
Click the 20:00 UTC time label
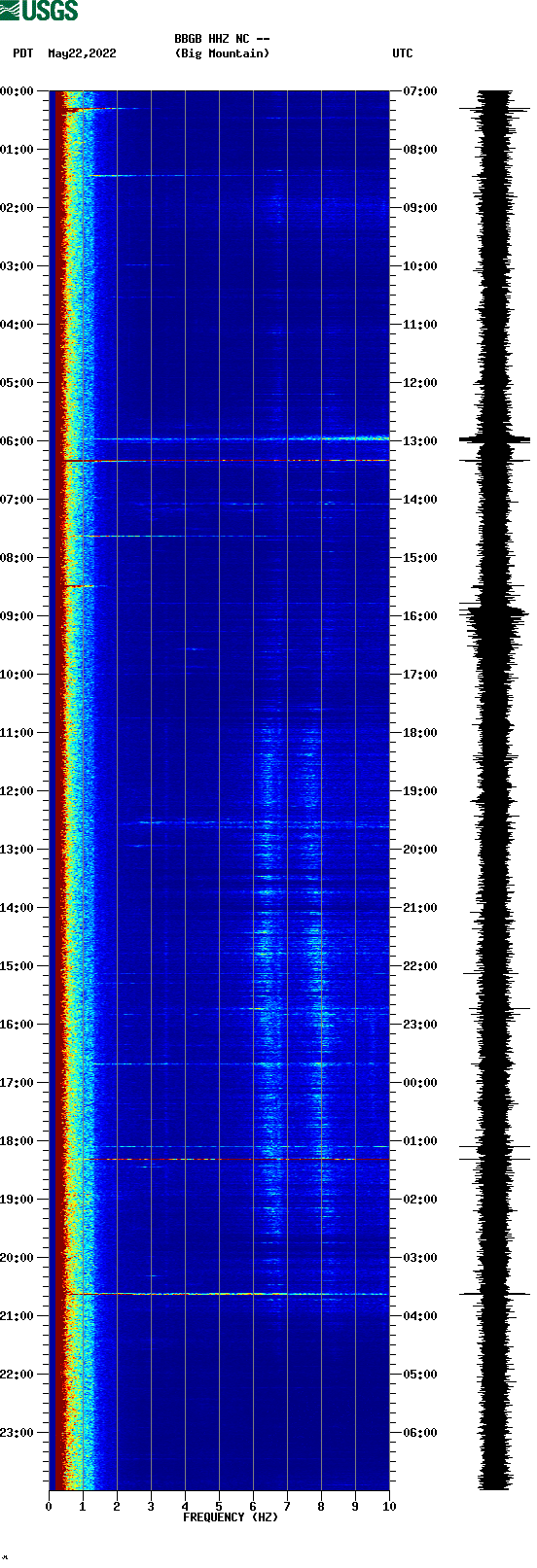point(420,850)
